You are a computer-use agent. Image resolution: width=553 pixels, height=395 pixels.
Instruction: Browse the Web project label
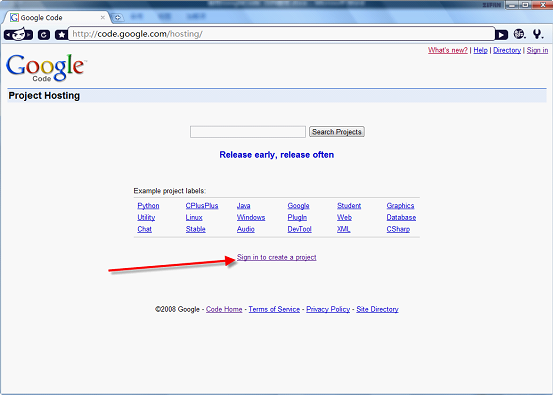344,217
